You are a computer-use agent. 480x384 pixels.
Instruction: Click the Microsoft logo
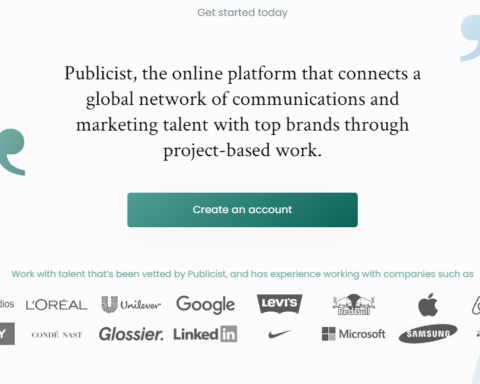[354, 334]
